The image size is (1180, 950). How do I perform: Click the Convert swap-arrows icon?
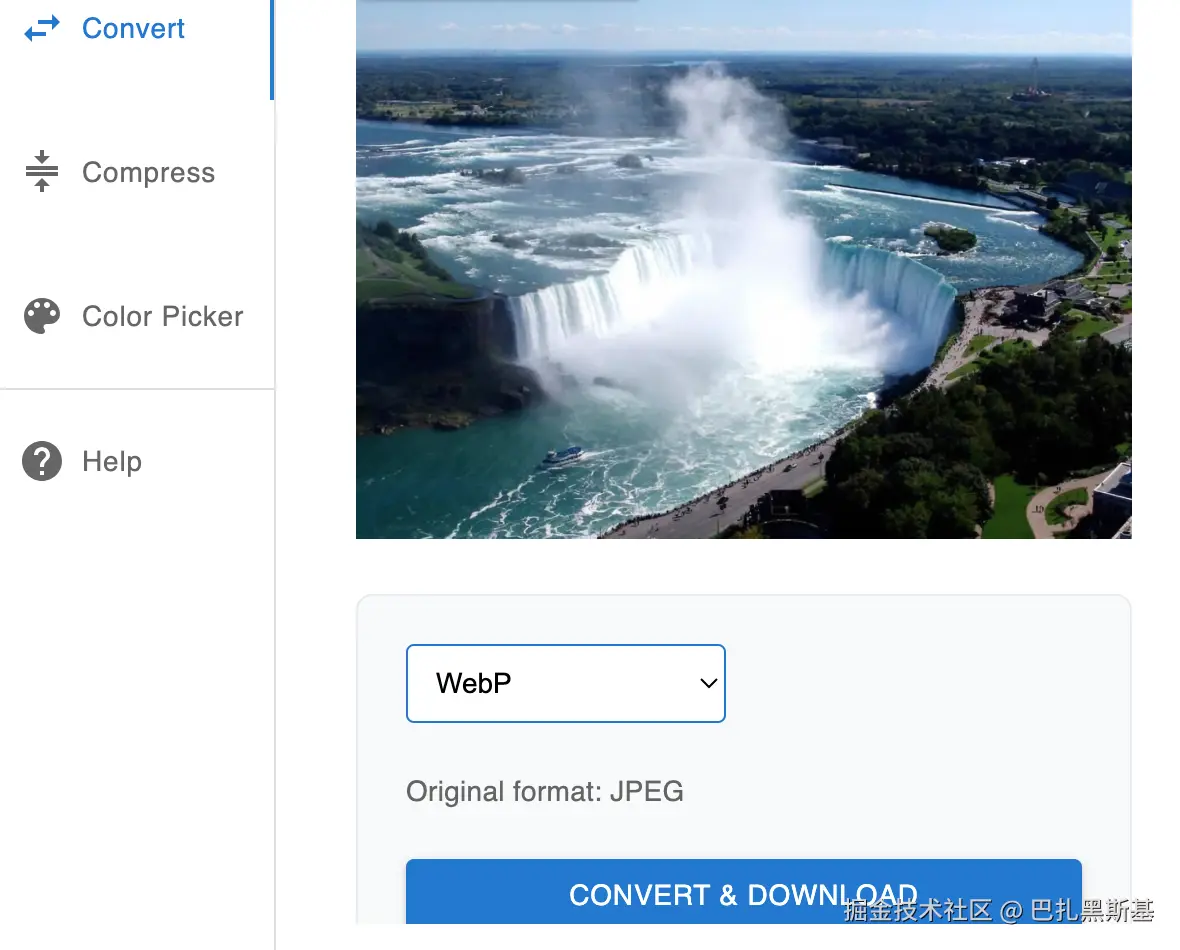point(42,29)
